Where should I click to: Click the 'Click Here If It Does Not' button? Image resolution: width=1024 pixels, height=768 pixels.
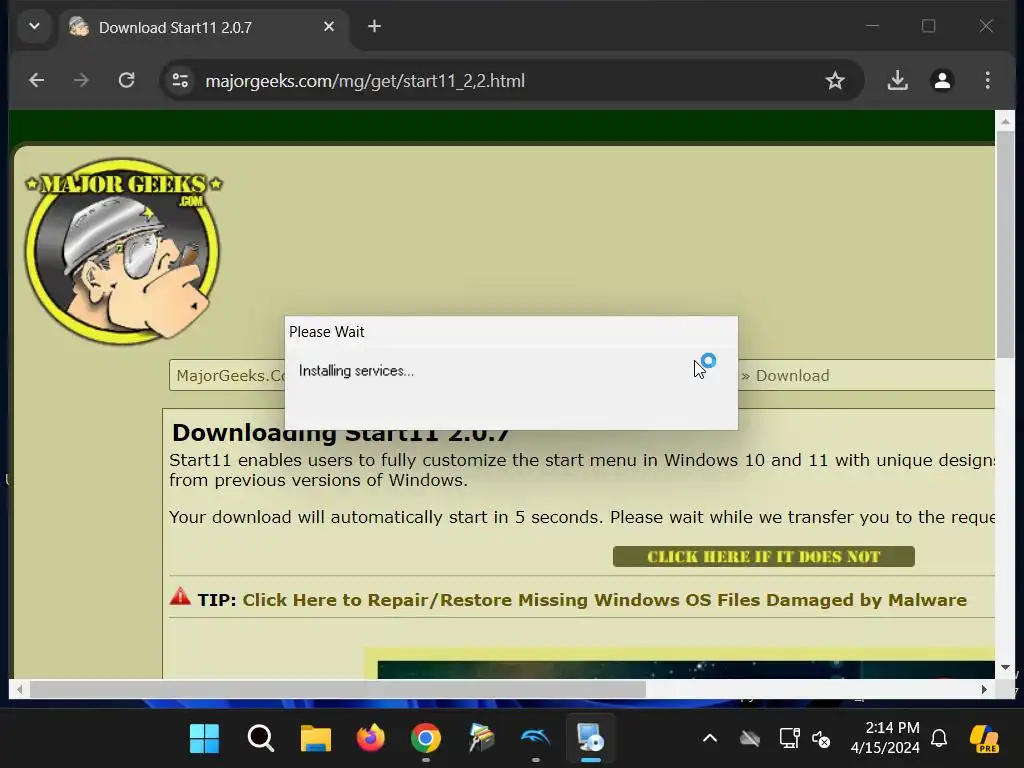tap(763, 556)
